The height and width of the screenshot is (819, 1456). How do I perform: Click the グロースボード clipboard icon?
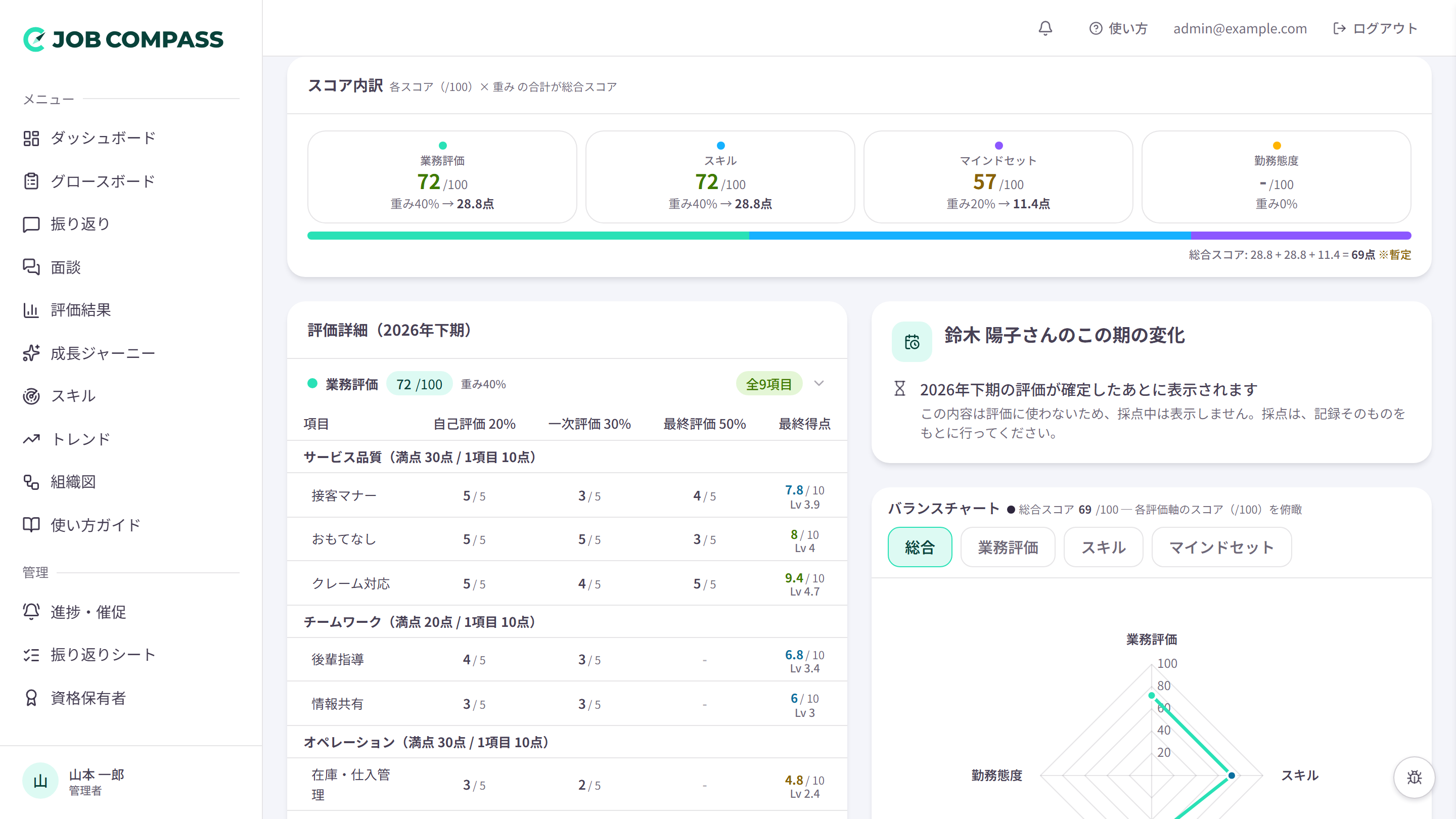(x=31, y=181)
